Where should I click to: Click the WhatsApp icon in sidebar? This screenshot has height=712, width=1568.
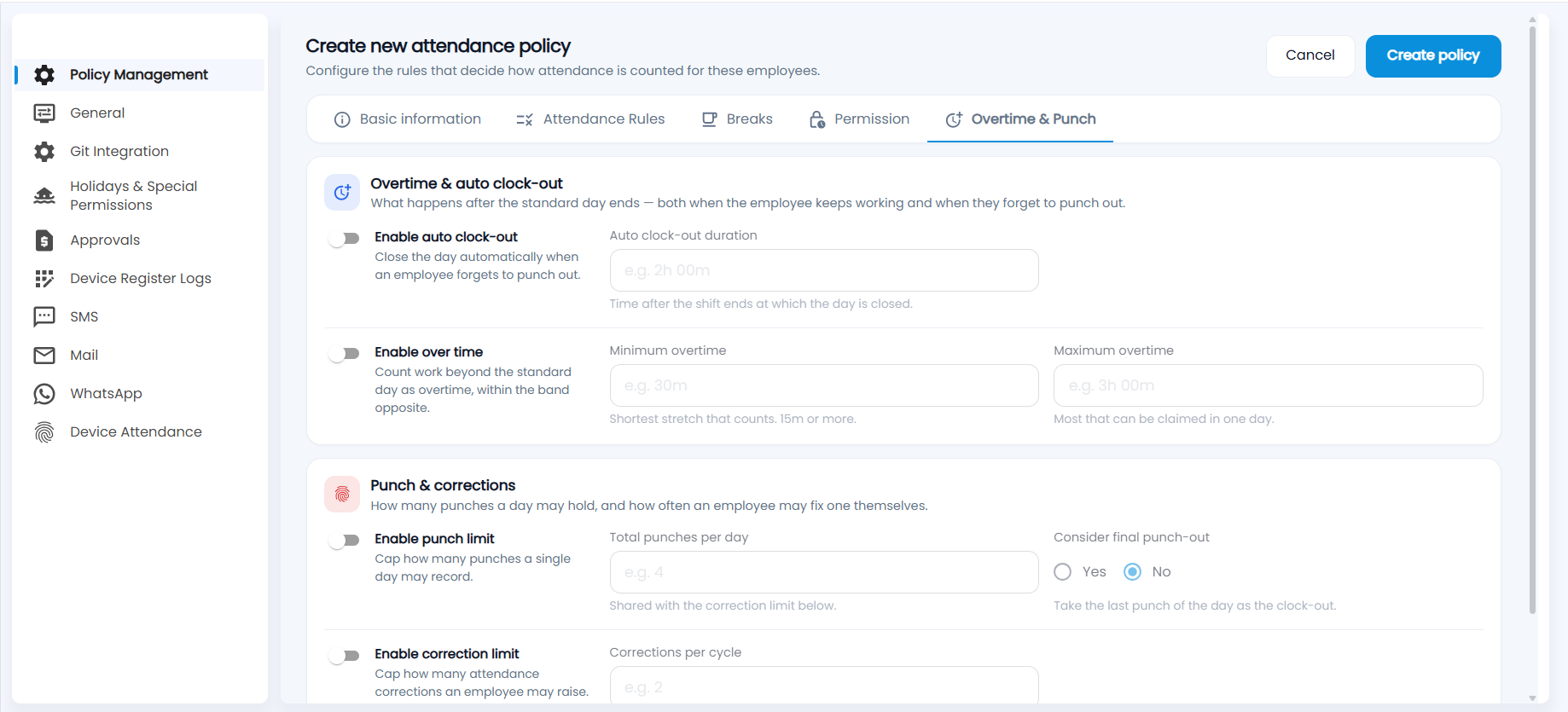(44, 394)
